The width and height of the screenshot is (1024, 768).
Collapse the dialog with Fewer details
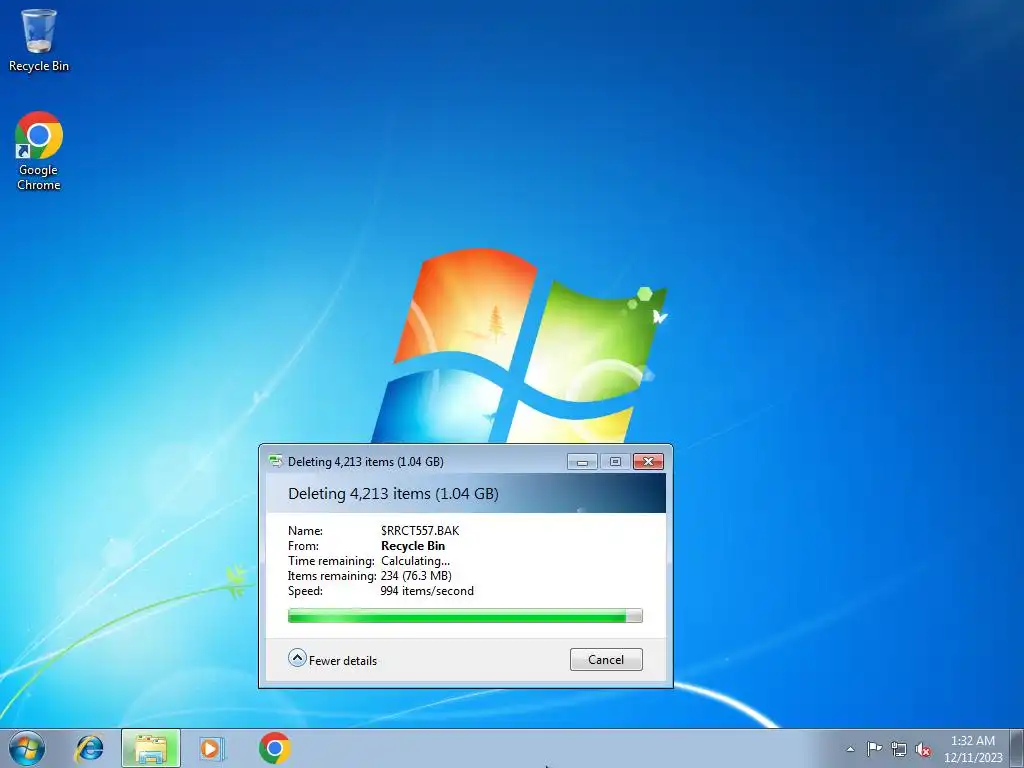(x=332, y=659)
